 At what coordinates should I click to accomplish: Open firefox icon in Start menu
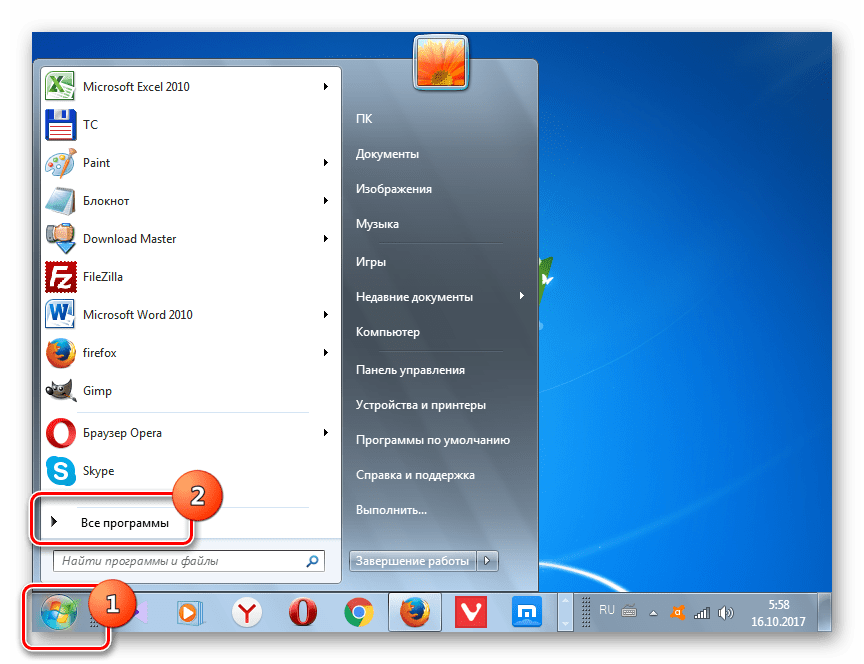click(x=60, y=353)
